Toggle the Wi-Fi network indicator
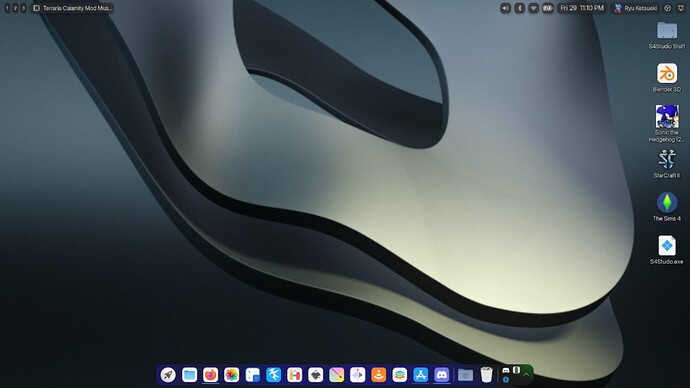690x388 pixels. 533,8
